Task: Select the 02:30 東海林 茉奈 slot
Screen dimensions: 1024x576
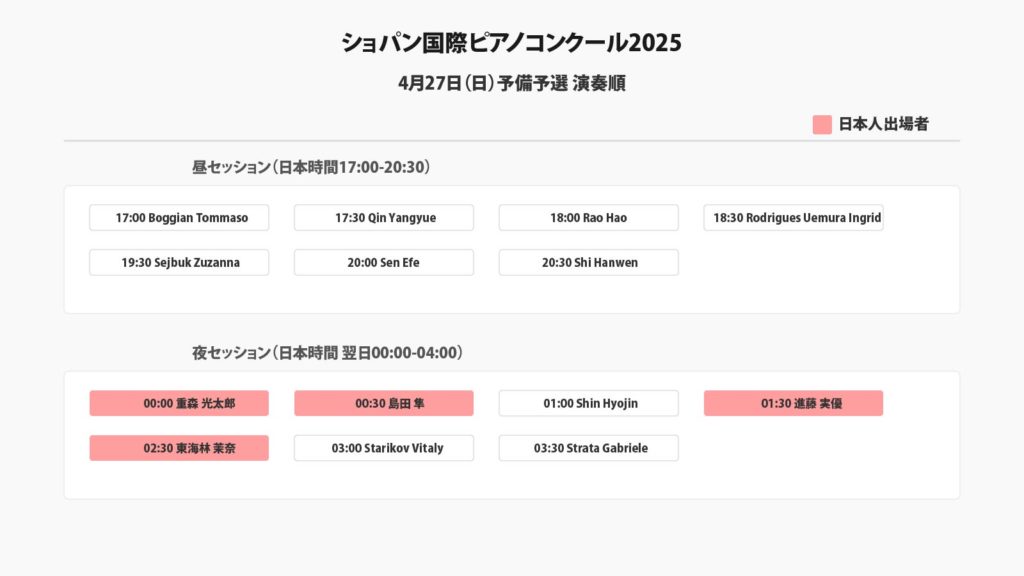Action: coord(179,449)
